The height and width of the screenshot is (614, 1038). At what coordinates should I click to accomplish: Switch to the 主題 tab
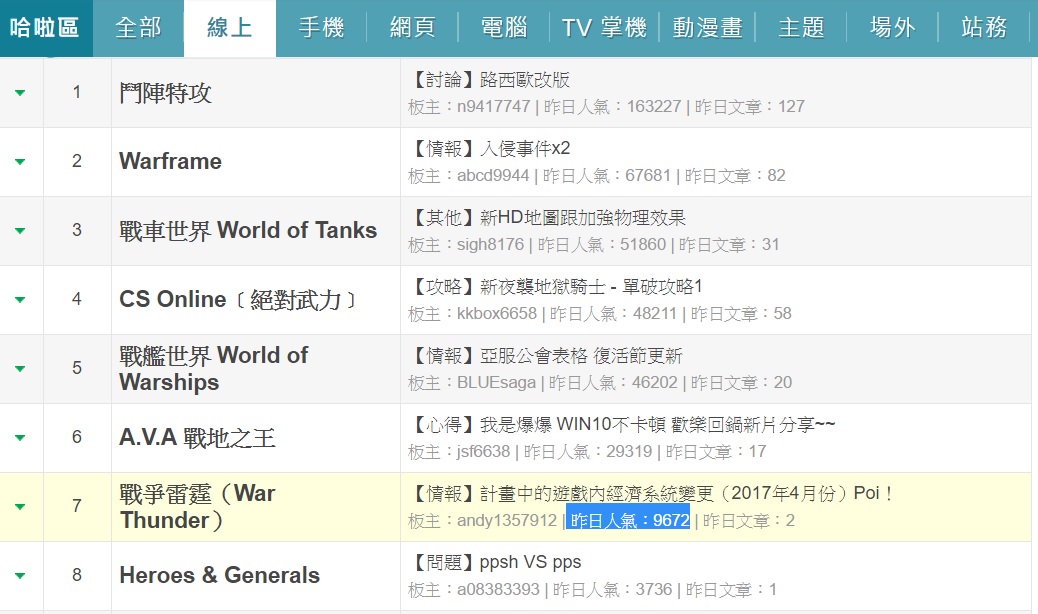point(801,28)
